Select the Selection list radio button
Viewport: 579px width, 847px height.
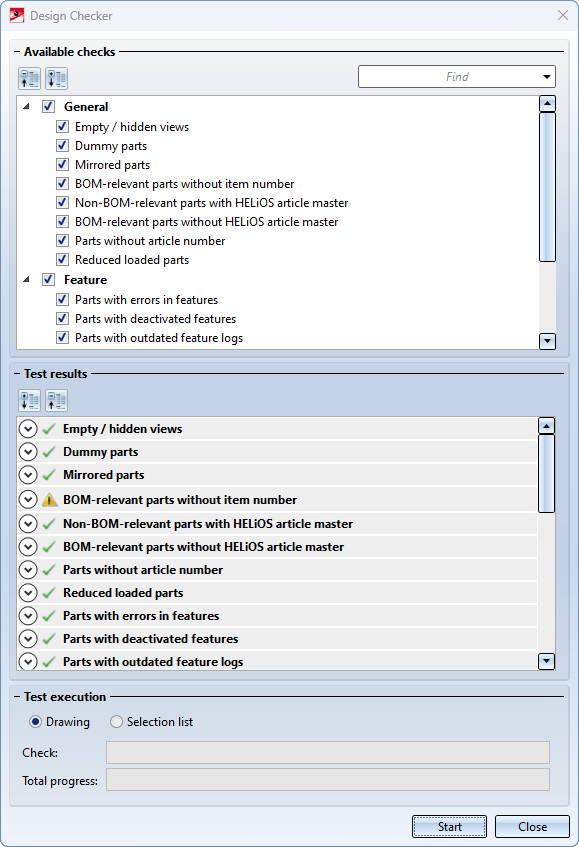point(116,722)
